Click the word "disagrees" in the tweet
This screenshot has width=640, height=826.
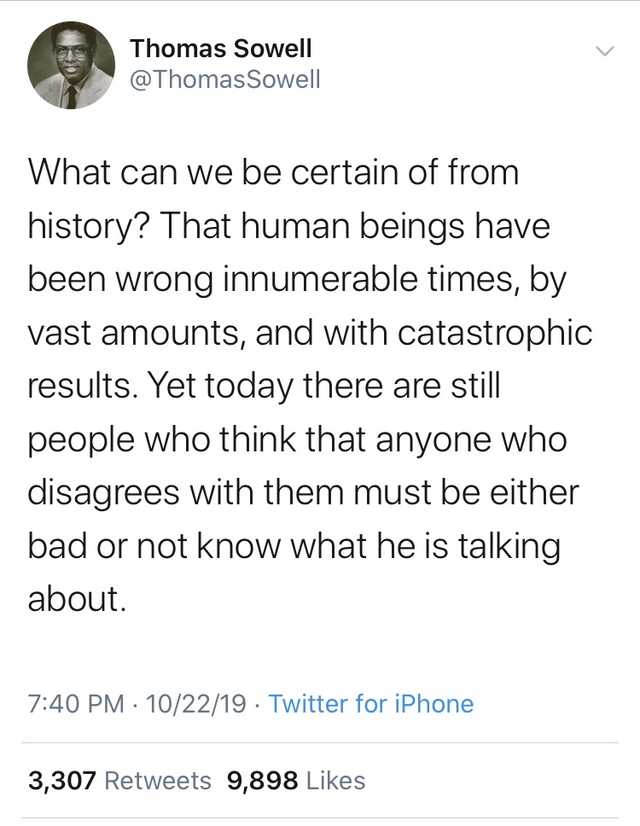pos(99,495)
